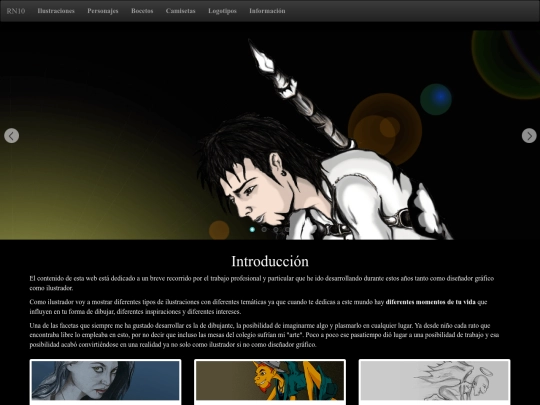Open the Bocetos navigation item
The height and width of the screenshot is (405, 540).
tap(142, 11)
